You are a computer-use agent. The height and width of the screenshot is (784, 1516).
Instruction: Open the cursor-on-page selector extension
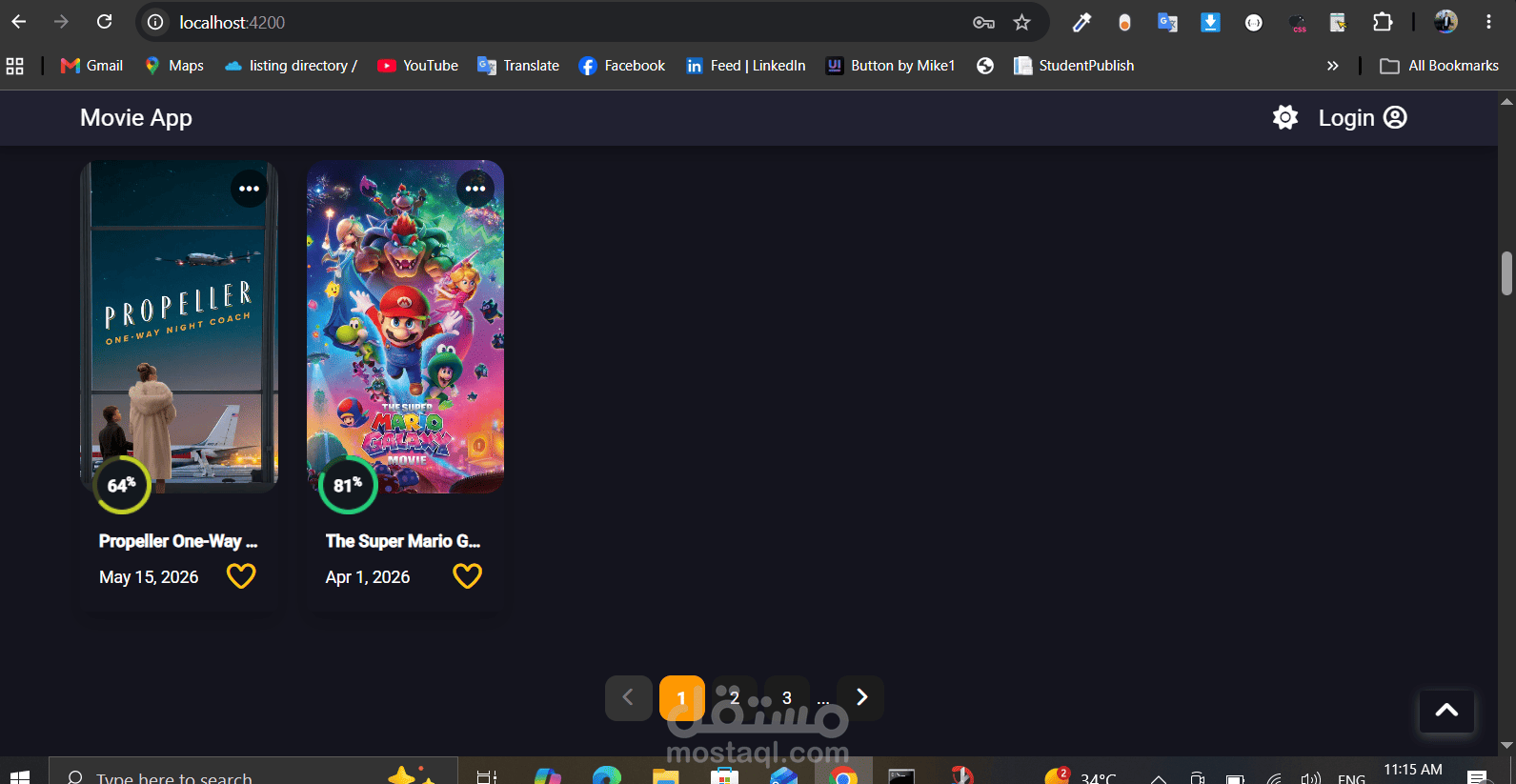pyautogui.click(x=1339, y=22)
